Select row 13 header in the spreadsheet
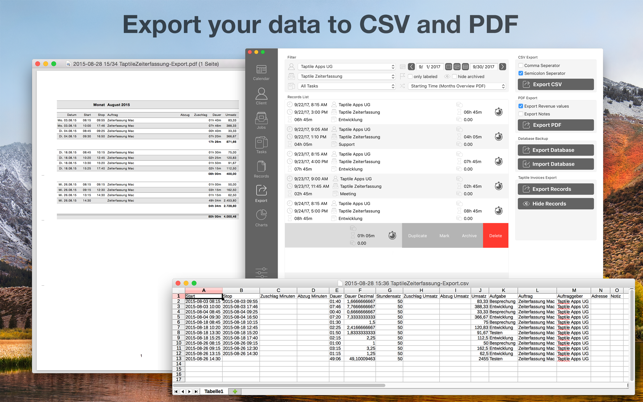643x402 pixels. [x=178, y=358]
